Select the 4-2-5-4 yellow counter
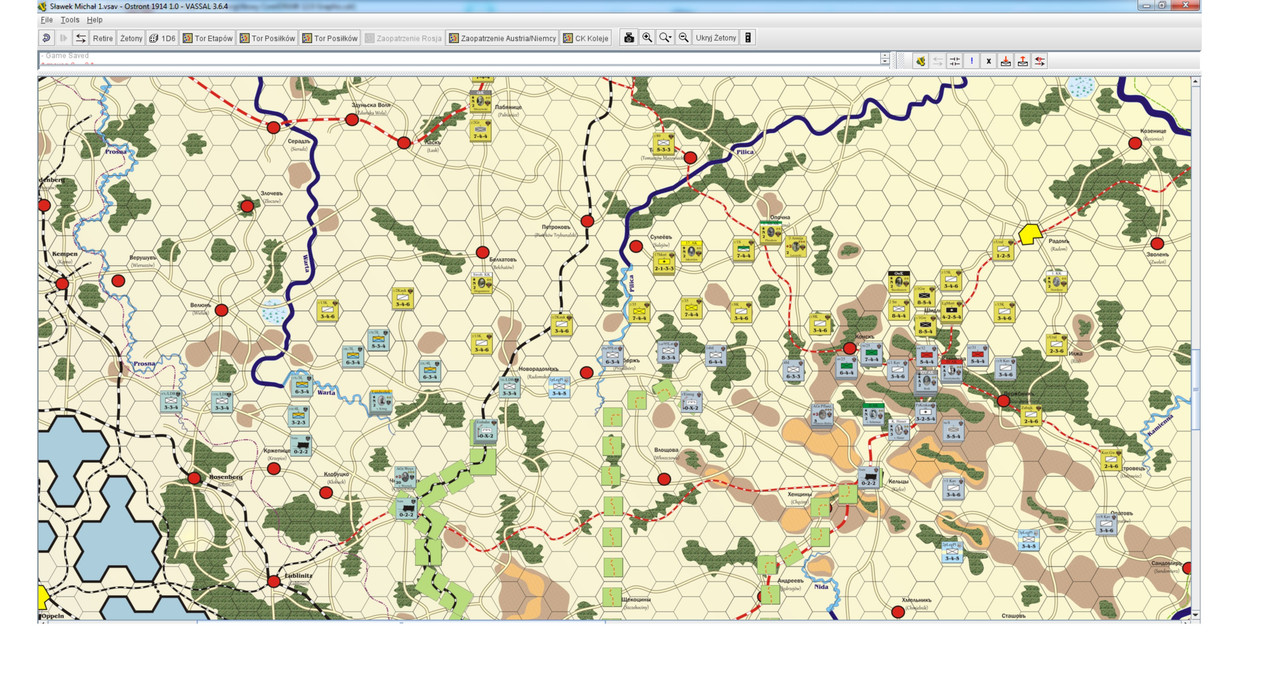This screenshot has height=693, width=1280. (951, 310)
